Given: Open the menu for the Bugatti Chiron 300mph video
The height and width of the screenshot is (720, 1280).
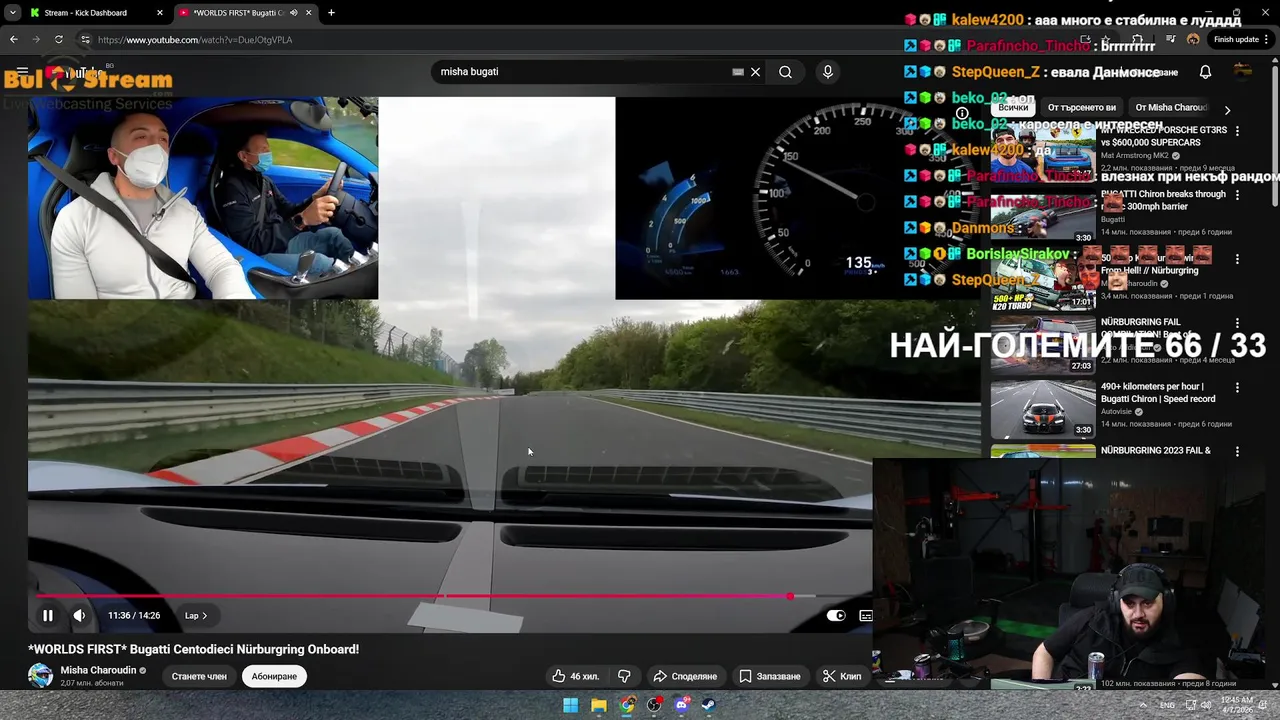Looking at the screenshot, I should (1237, 195).
